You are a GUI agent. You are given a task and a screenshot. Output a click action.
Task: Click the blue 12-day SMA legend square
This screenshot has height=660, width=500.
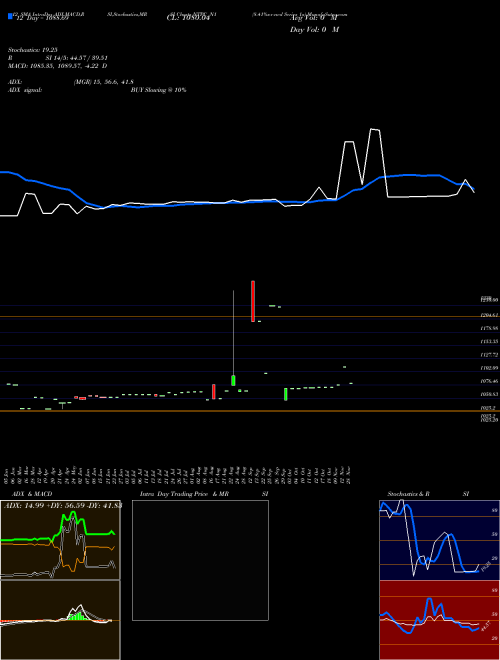click(10, 16)
